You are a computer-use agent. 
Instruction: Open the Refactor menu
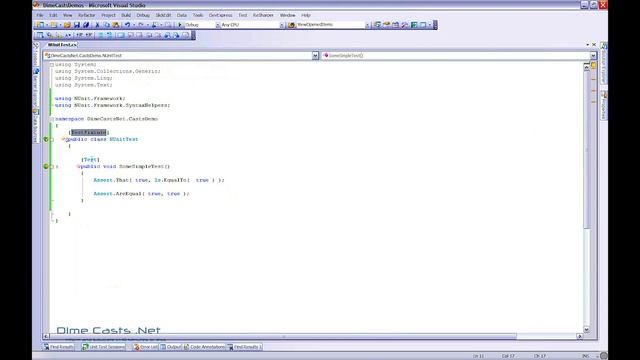87,15
